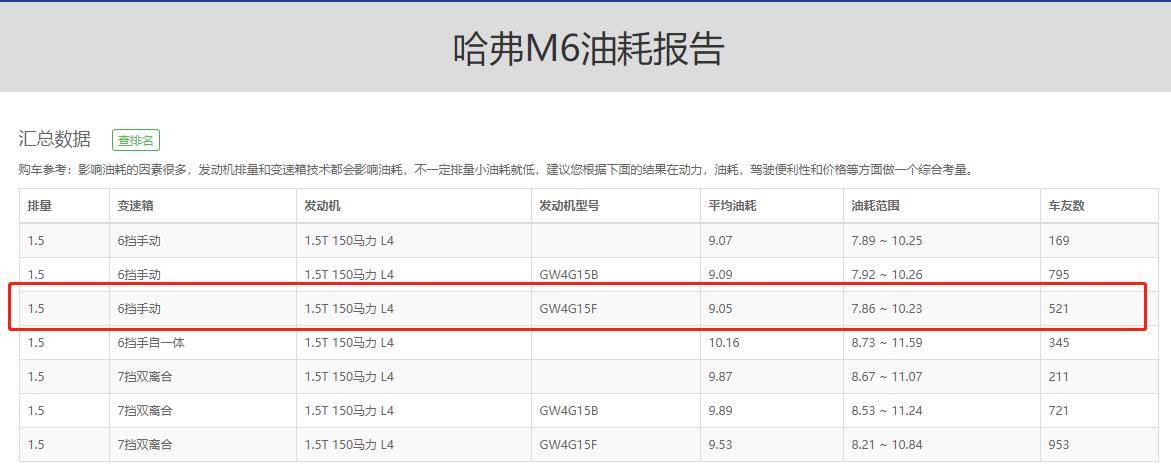Select average fuel value 9.05
The height and width of the screenshot is (469, 1171).
tap(721, 308)
